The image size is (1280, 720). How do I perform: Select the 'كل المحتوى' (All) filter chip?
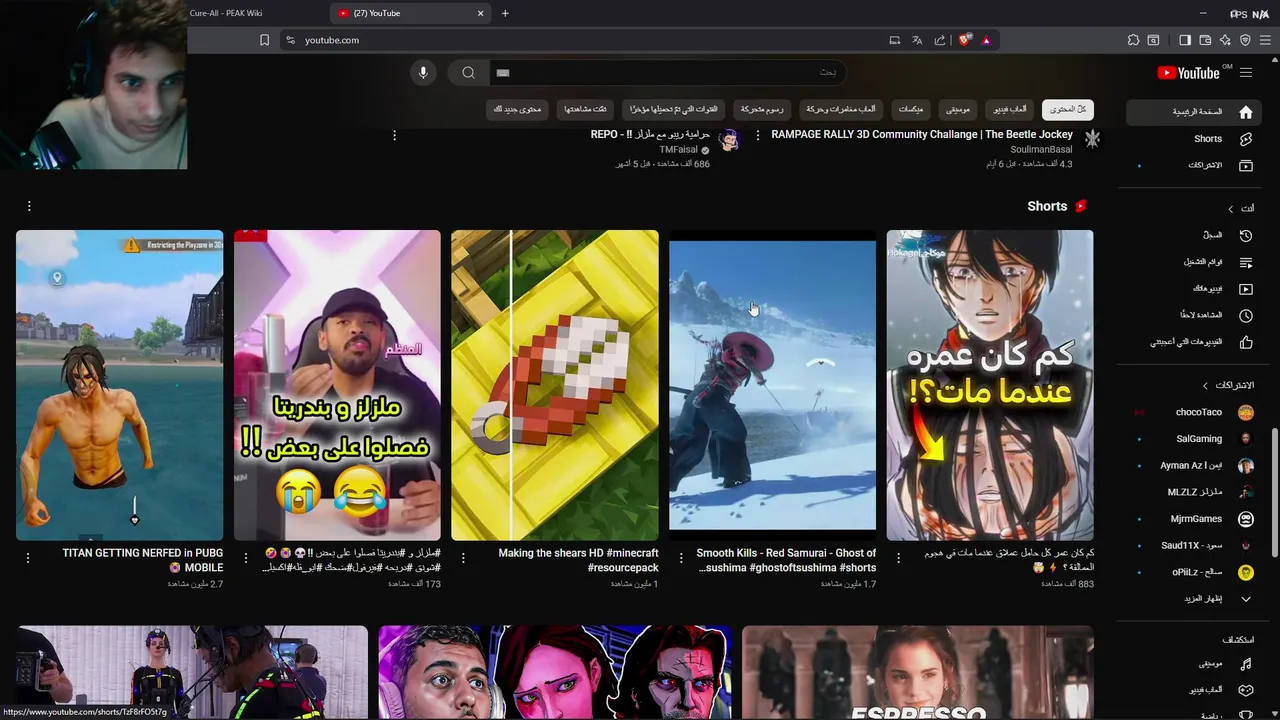click(1067, 109)
